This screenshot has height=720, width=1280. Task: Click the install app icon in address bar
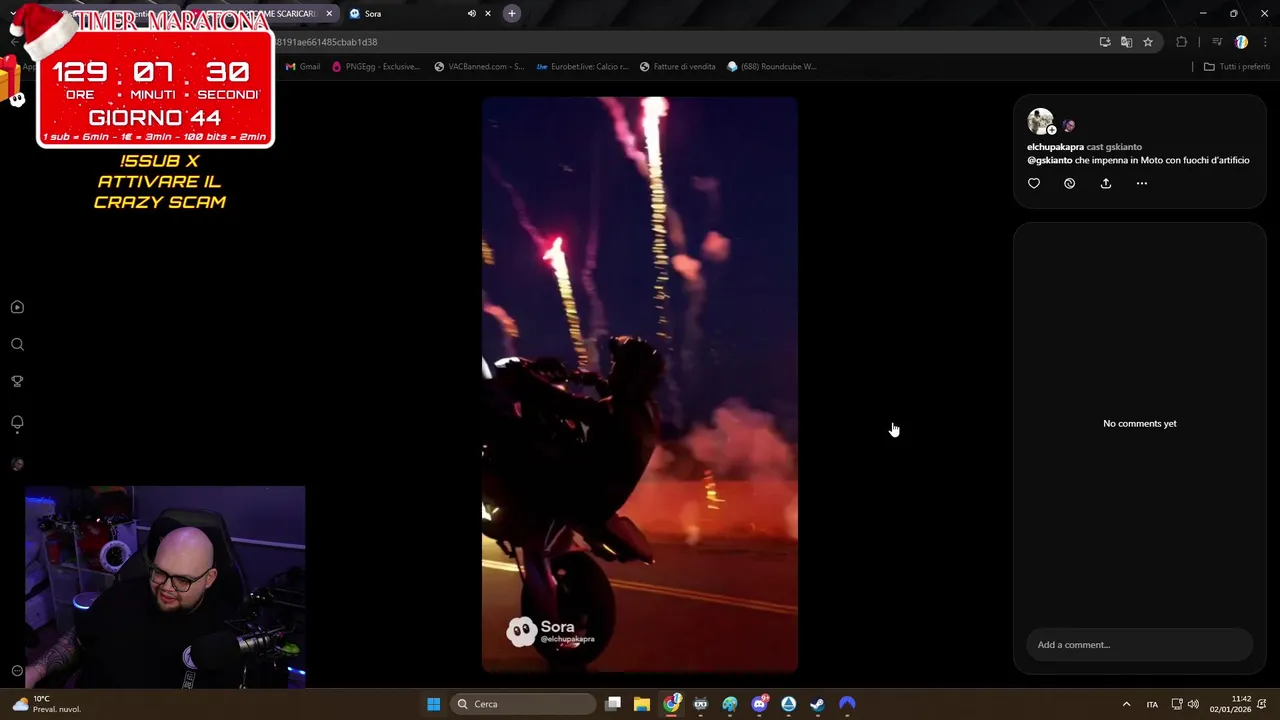[x=1105, y=42]
